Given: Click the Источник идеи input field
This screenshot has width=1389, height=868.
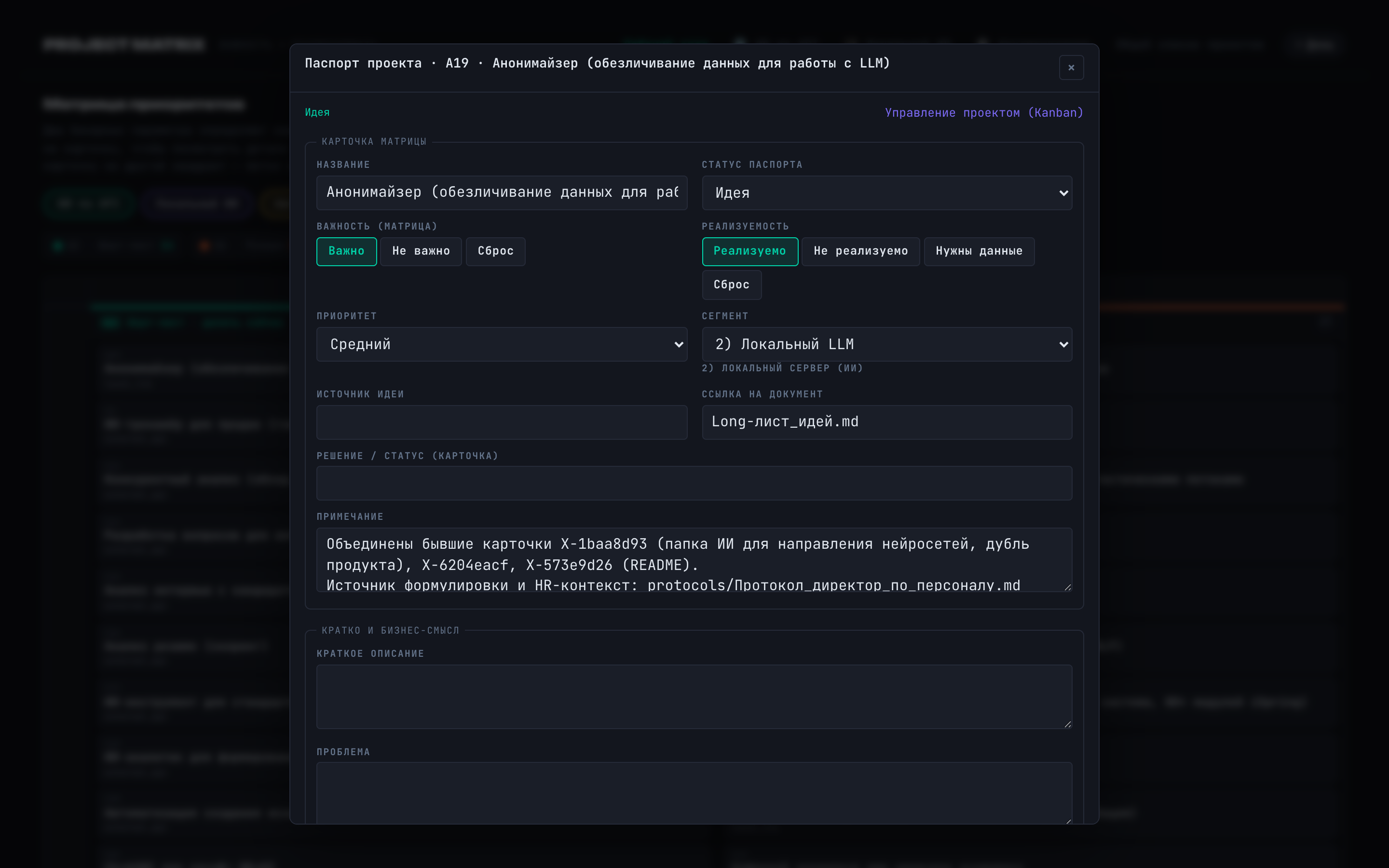Looking at the screenshot, I should (x=502, y=422).
